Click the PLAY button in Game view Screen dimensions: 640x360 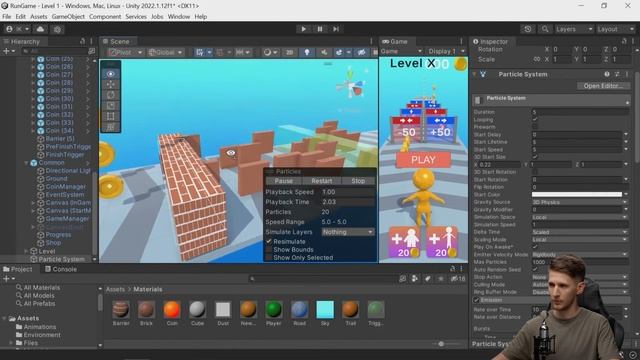423,160
